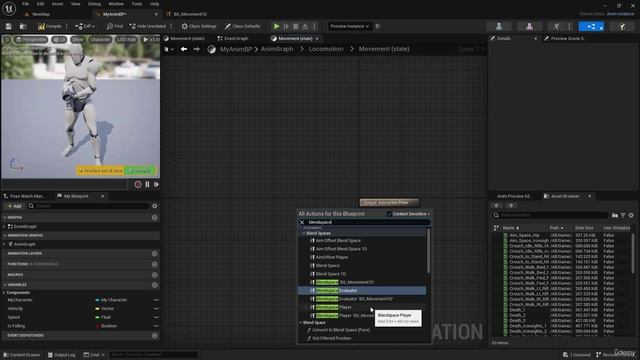
Task: Pause the viewport animation preview
Action: point(147,184)
